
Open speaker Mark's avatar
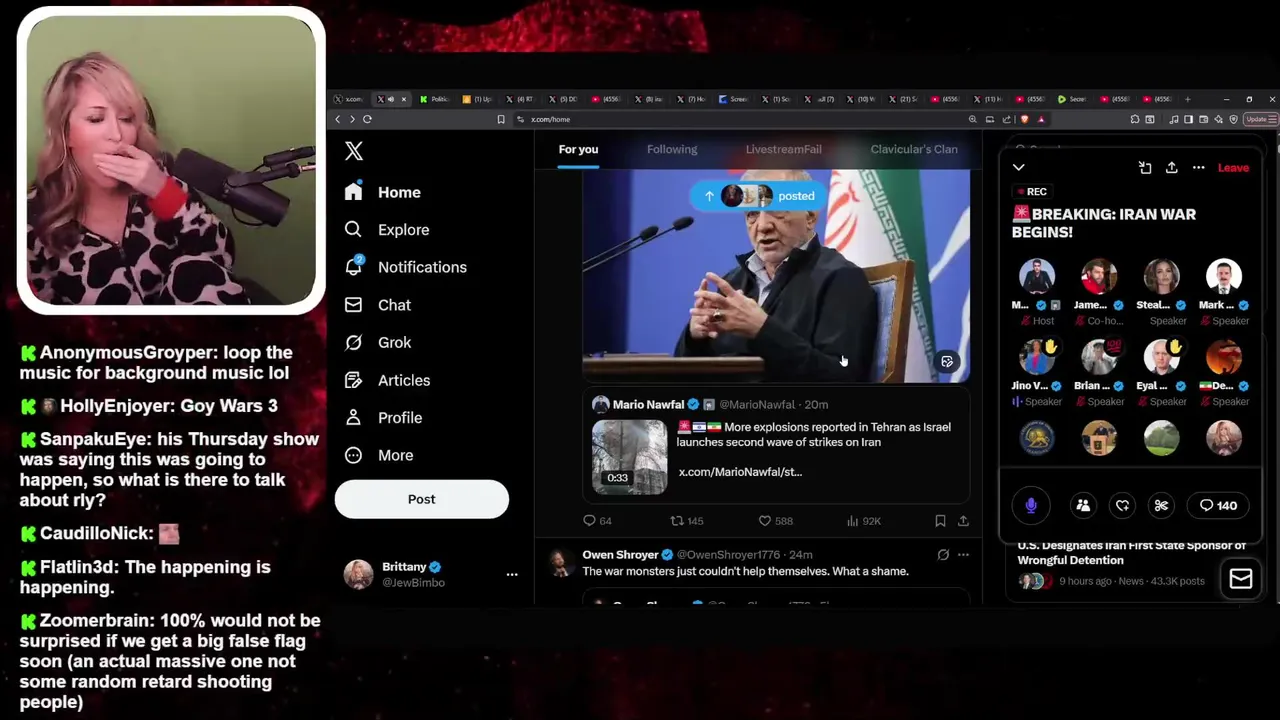point(1224,276)
